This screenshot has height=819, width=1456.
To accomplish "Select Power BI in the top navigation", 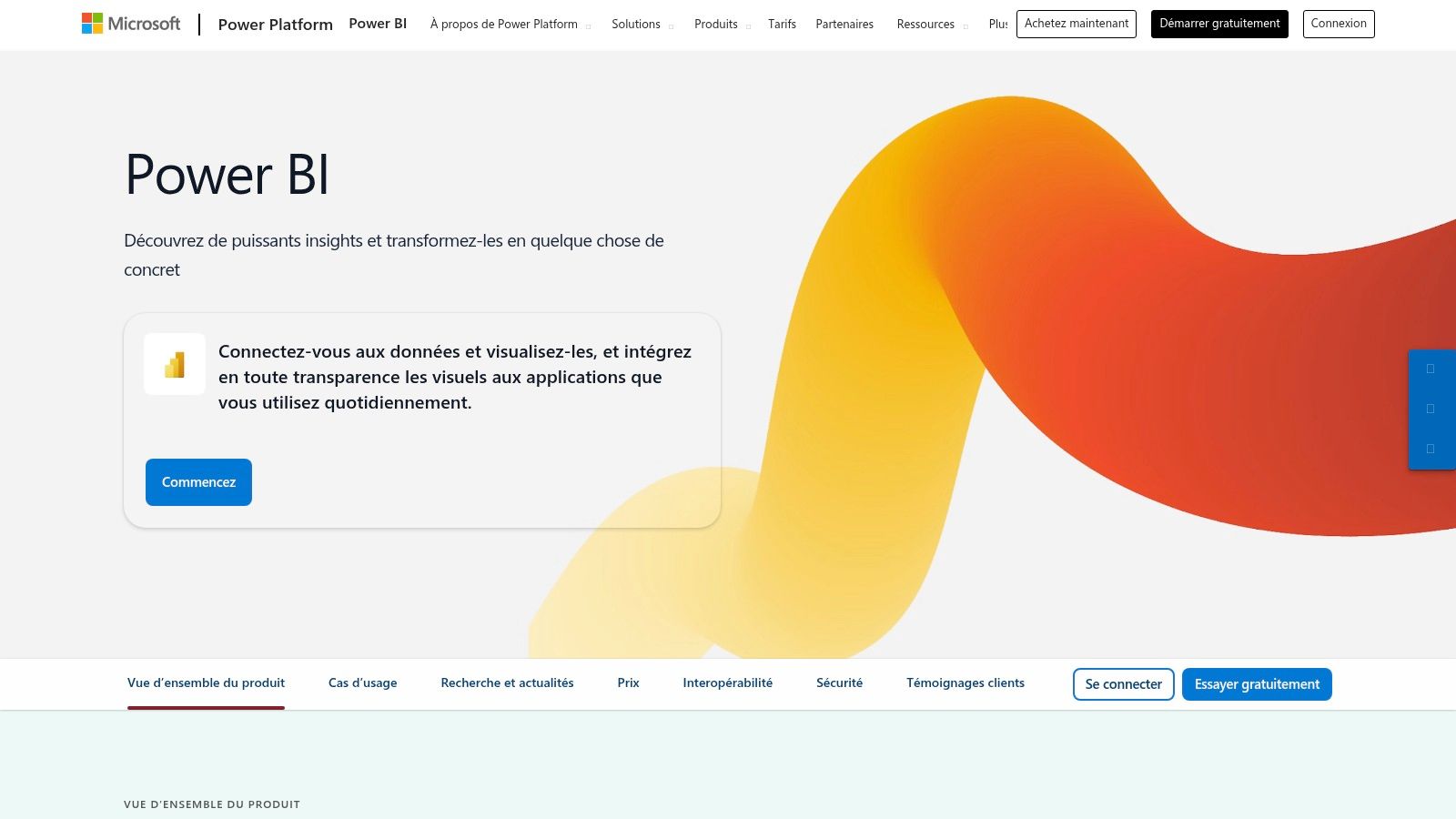I will click(377, 24).
